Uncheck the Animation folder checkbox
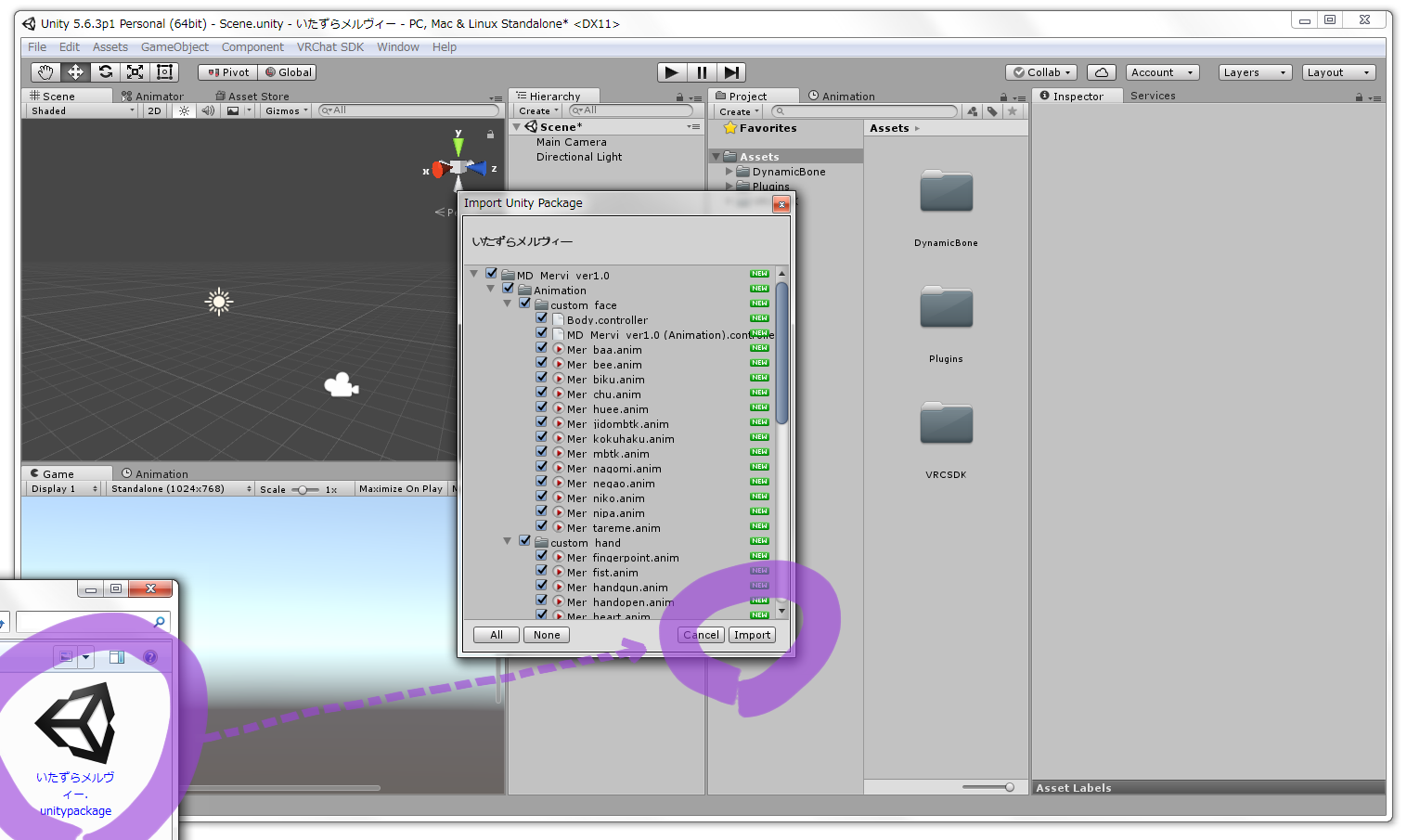Image resolution: width=1407 pixels, height=840 pixels. 509,289
